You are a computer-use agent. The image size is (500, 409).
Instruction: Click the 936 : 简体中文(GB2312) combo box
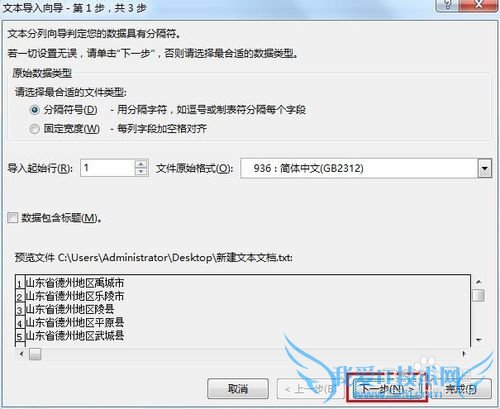tap(366, 168)
